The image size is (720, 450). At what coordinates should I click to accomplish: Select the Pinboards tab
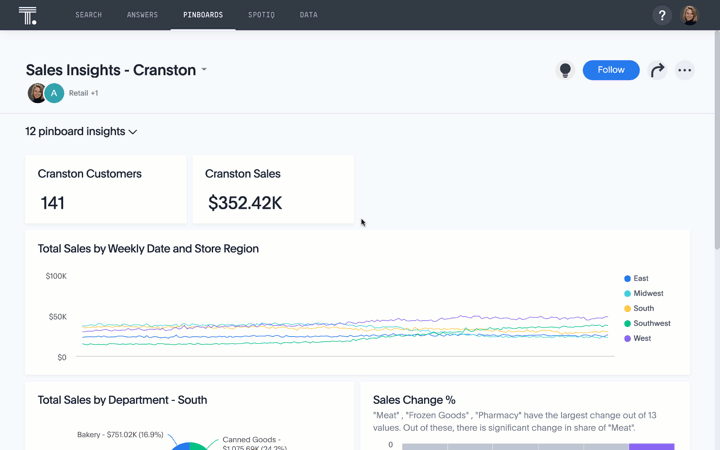click(203, 15)
